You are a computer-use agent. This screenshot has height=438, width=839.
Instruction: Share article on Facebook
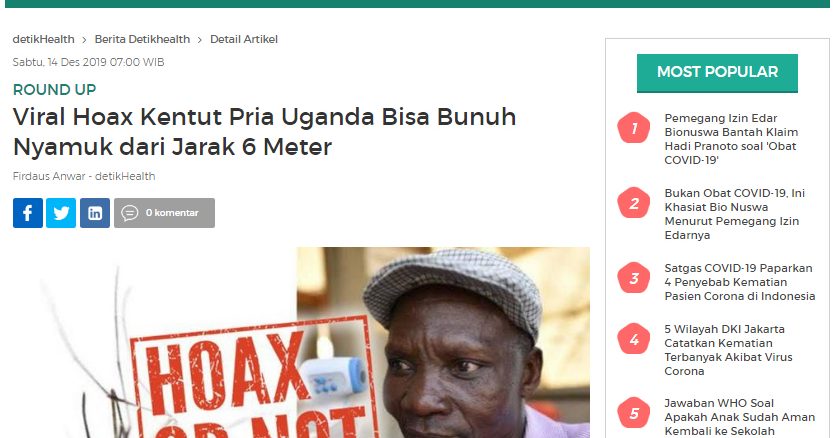(x=28, y=213)
